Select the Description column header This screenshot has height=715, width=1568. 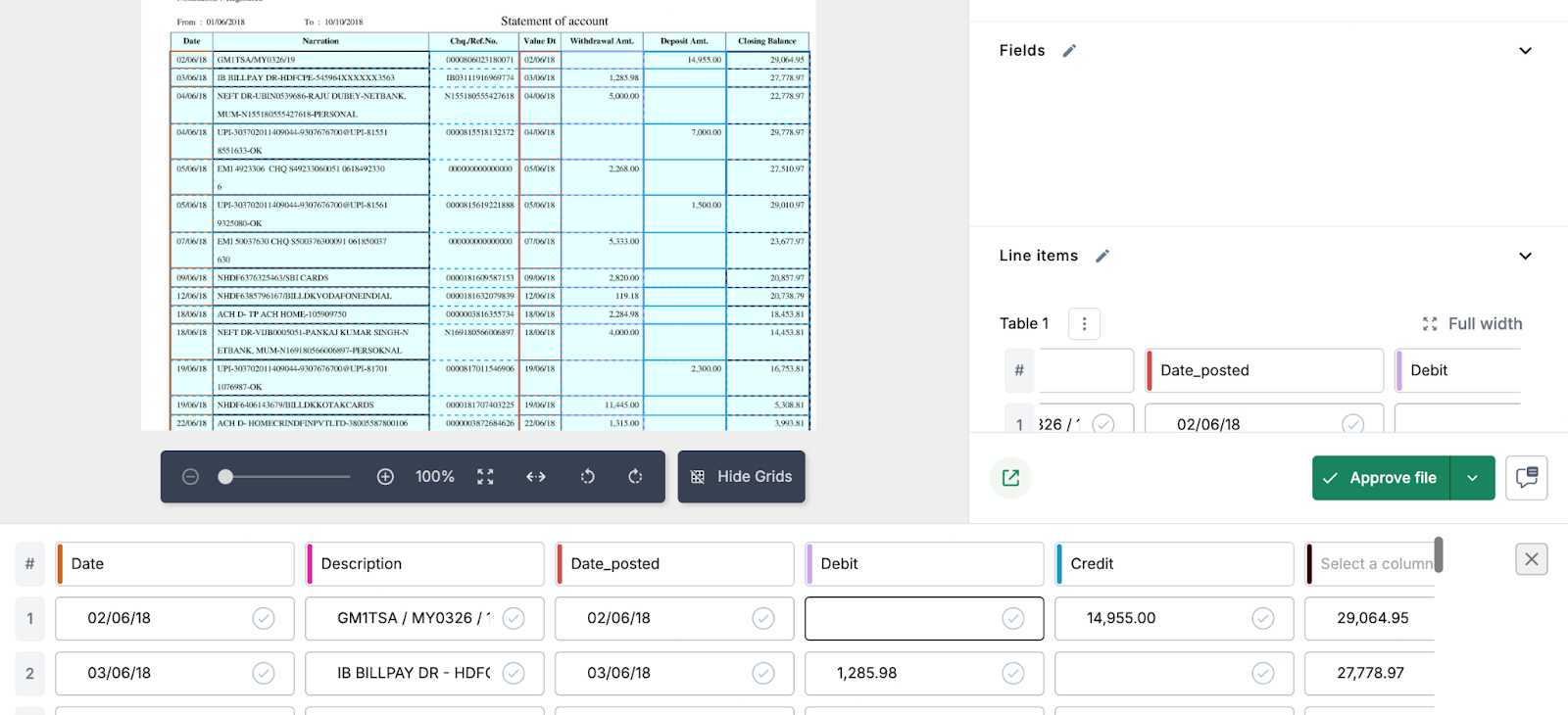[425, 564]
